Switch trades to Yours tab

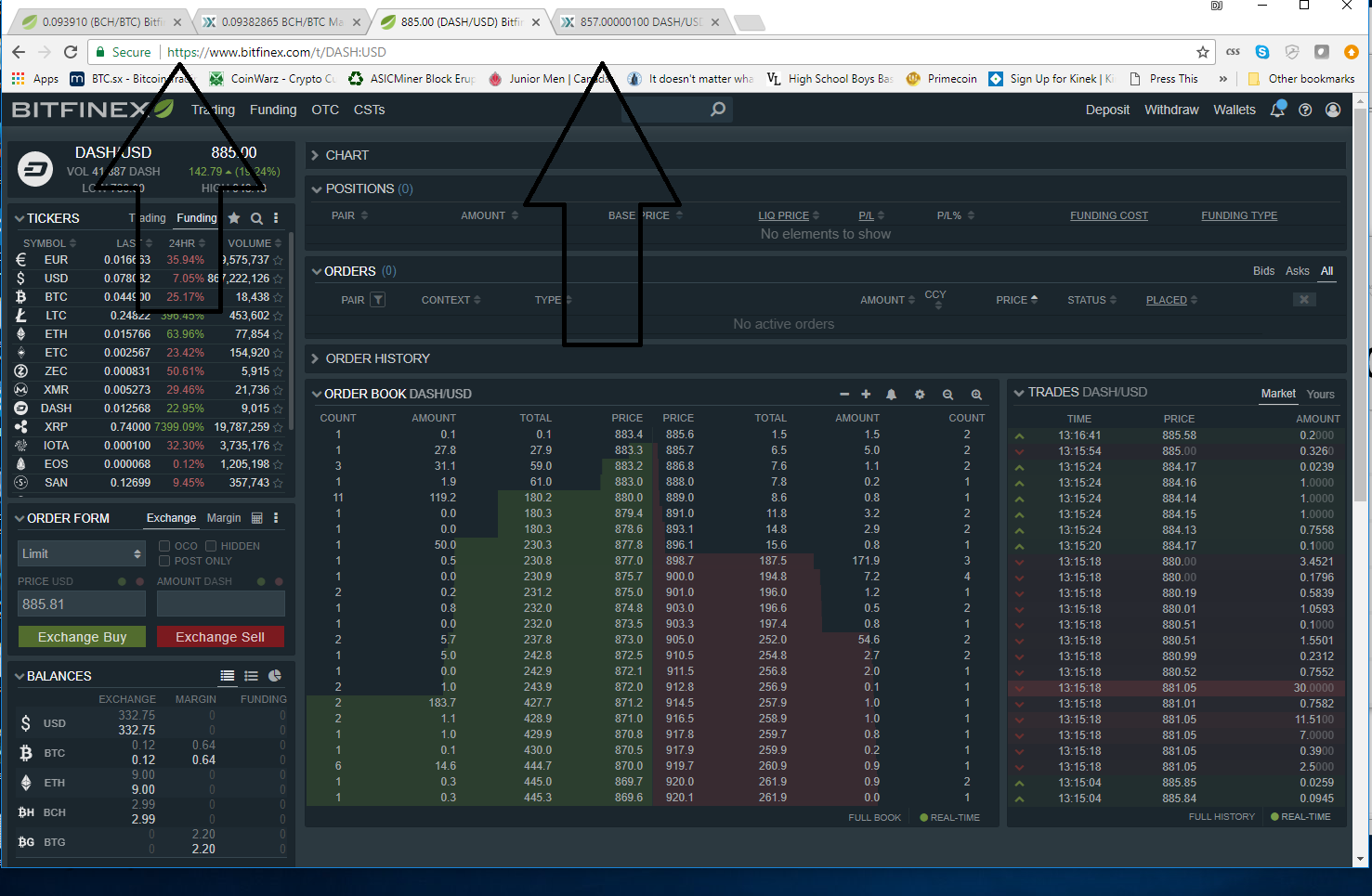(x=1320, y=395)
